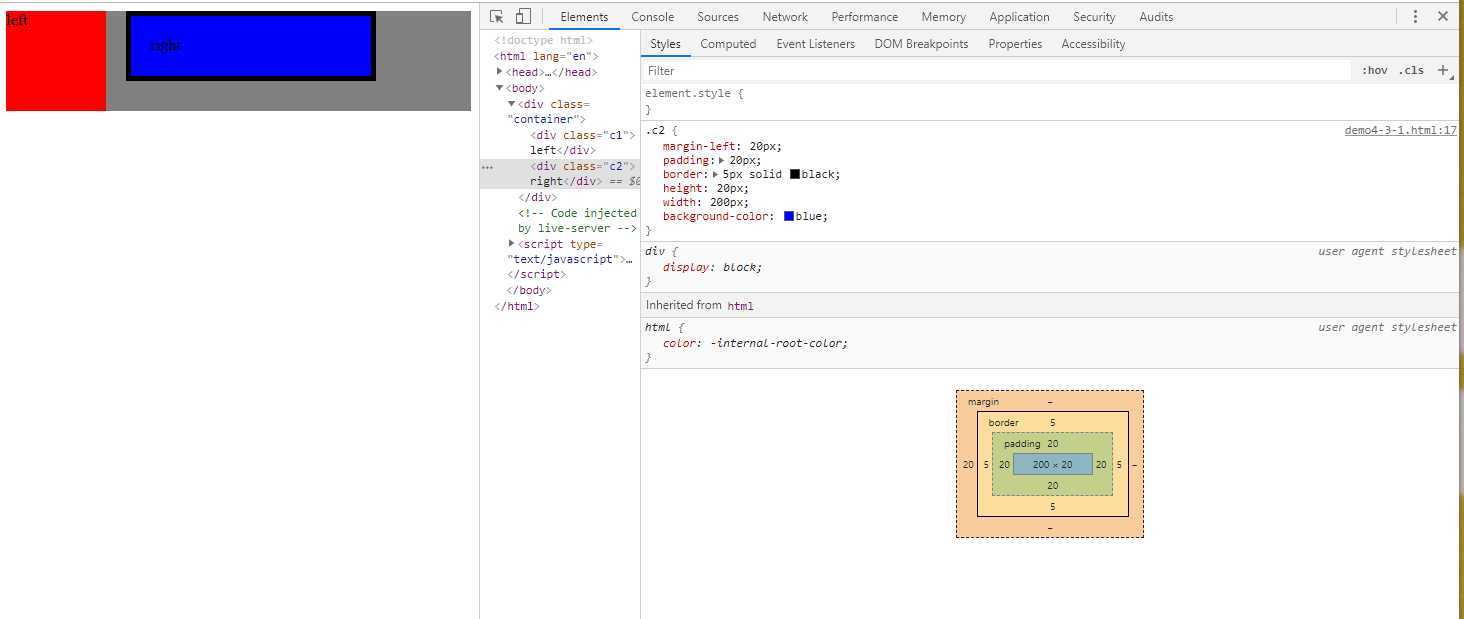1464x619 pixels.
Task: Toggle the :hov element state button
Action: tap(1374, 70)
